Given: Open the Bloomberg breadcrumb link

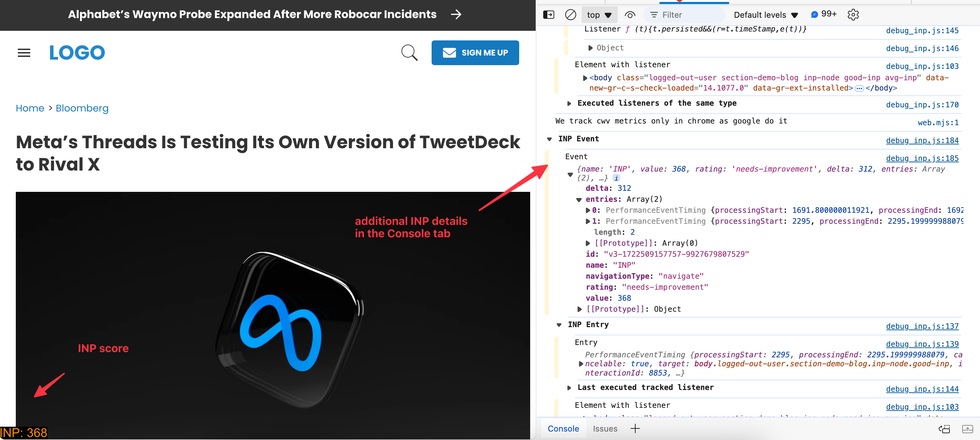Looking at the screenshot, I should [x=82, y=108].
